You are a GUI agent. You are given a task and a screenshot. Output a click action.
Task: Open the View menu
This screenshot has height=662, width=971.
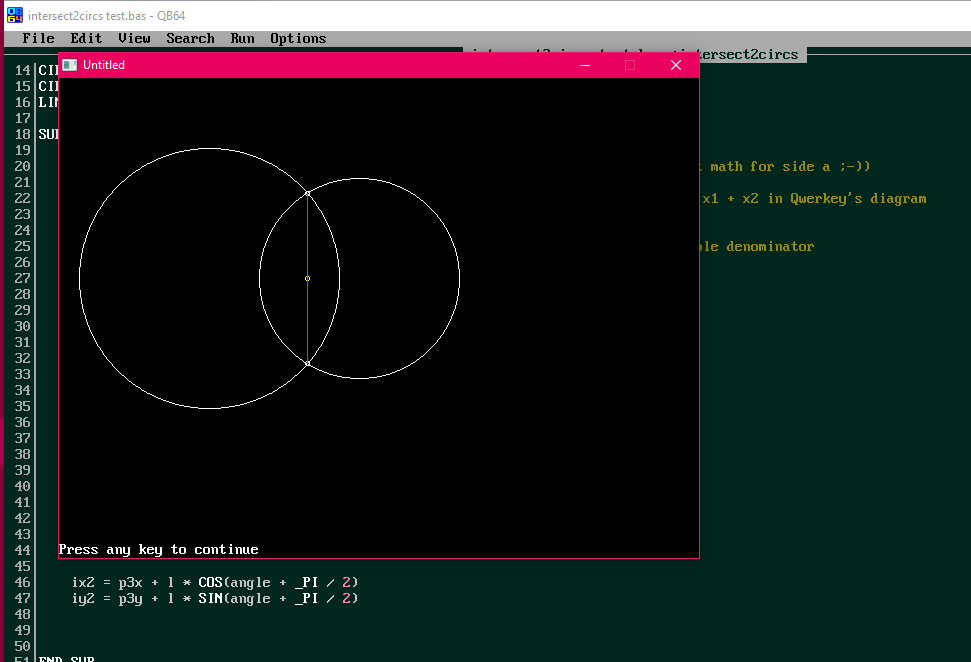(134, 38)
